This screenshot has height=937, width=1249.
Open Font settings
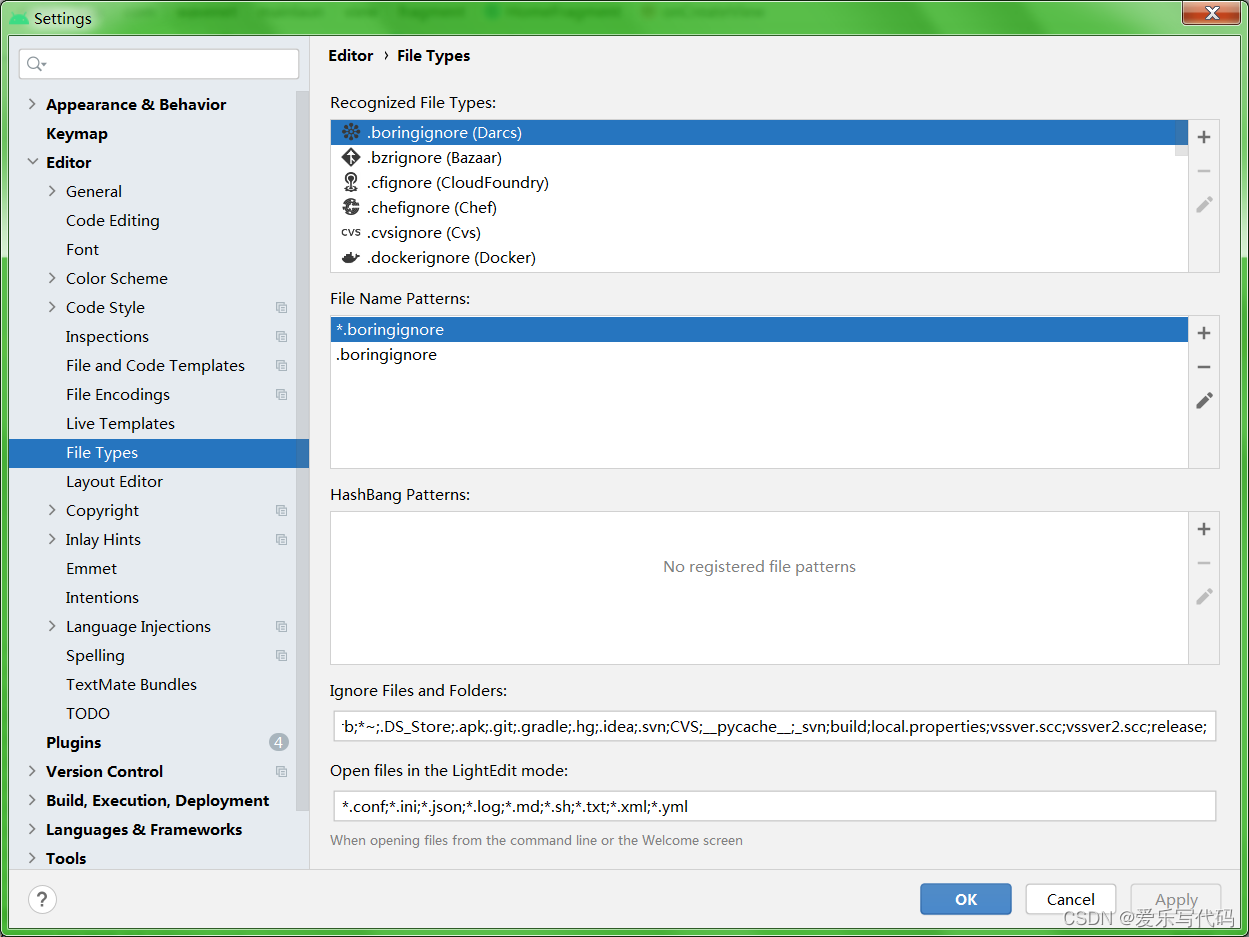(83, 249)
